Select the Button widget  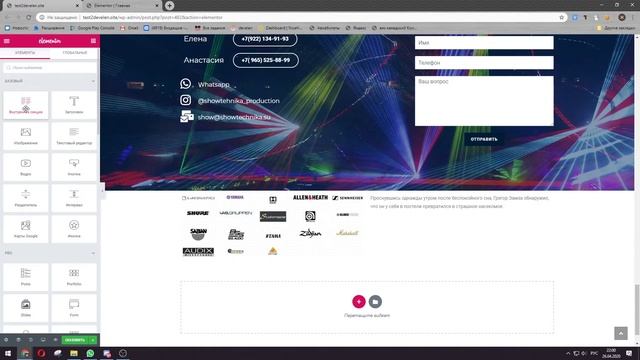[x=74, y=167]
